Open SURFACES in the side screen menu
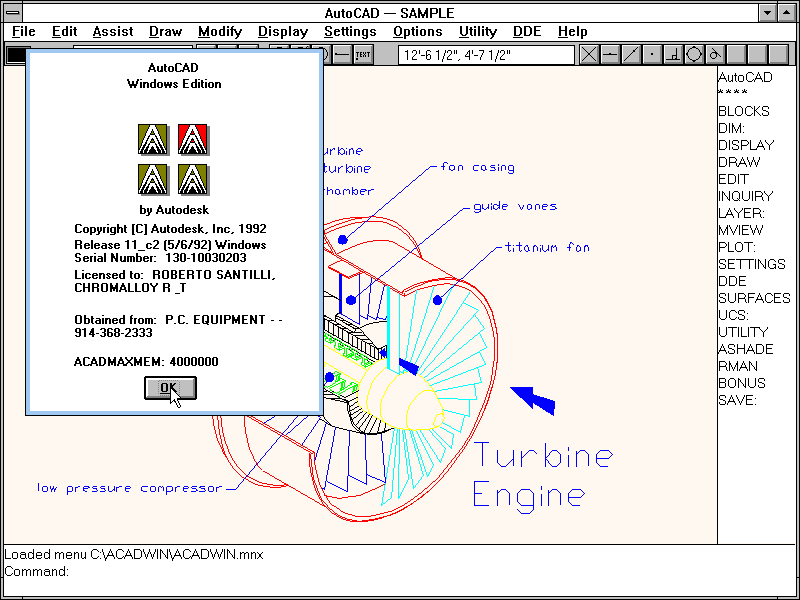The width and height of the screenshot is (800, 600). point(754,298)
